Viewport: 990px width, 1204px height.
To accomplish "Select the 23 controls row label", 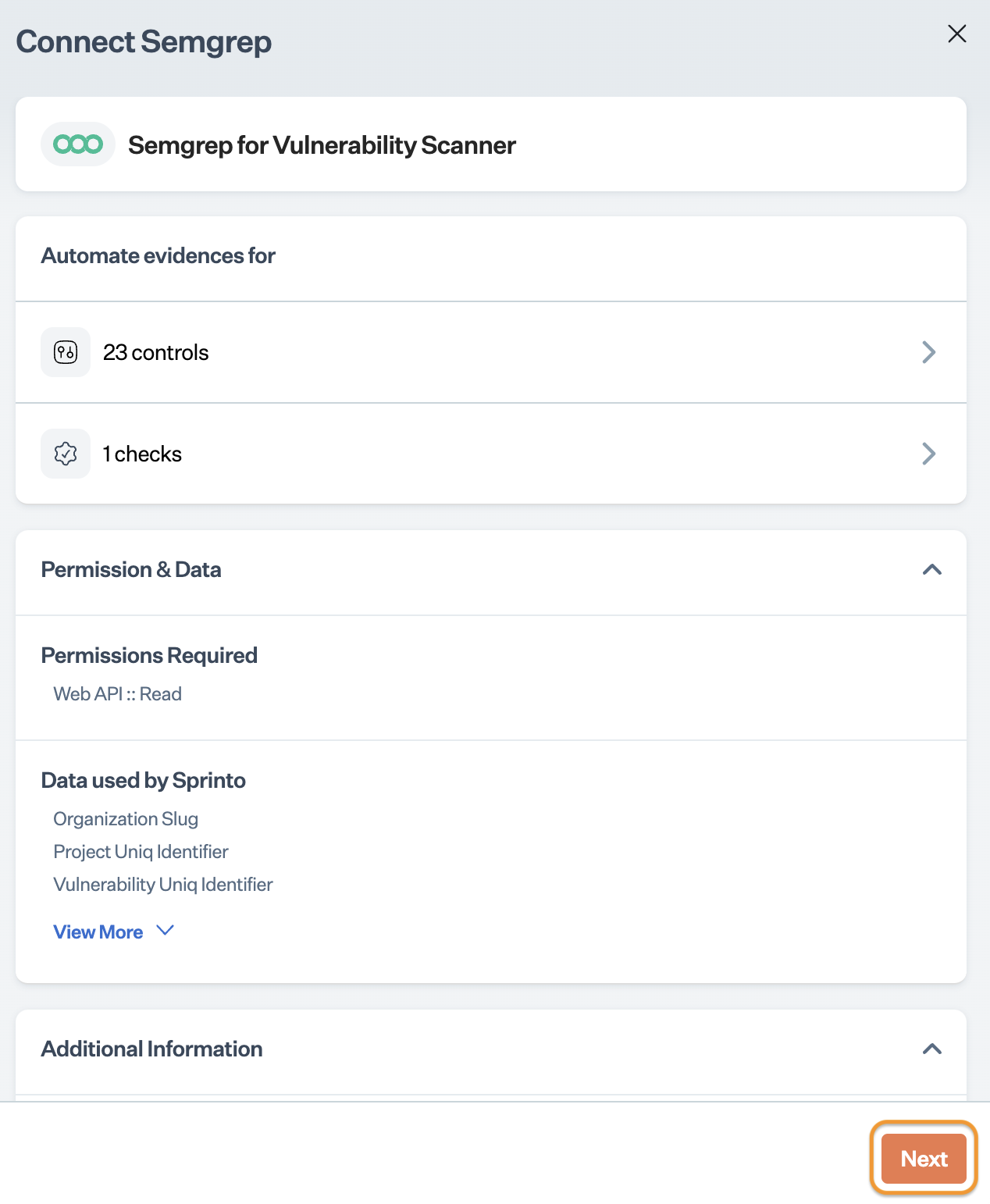I will pos(156,353).
